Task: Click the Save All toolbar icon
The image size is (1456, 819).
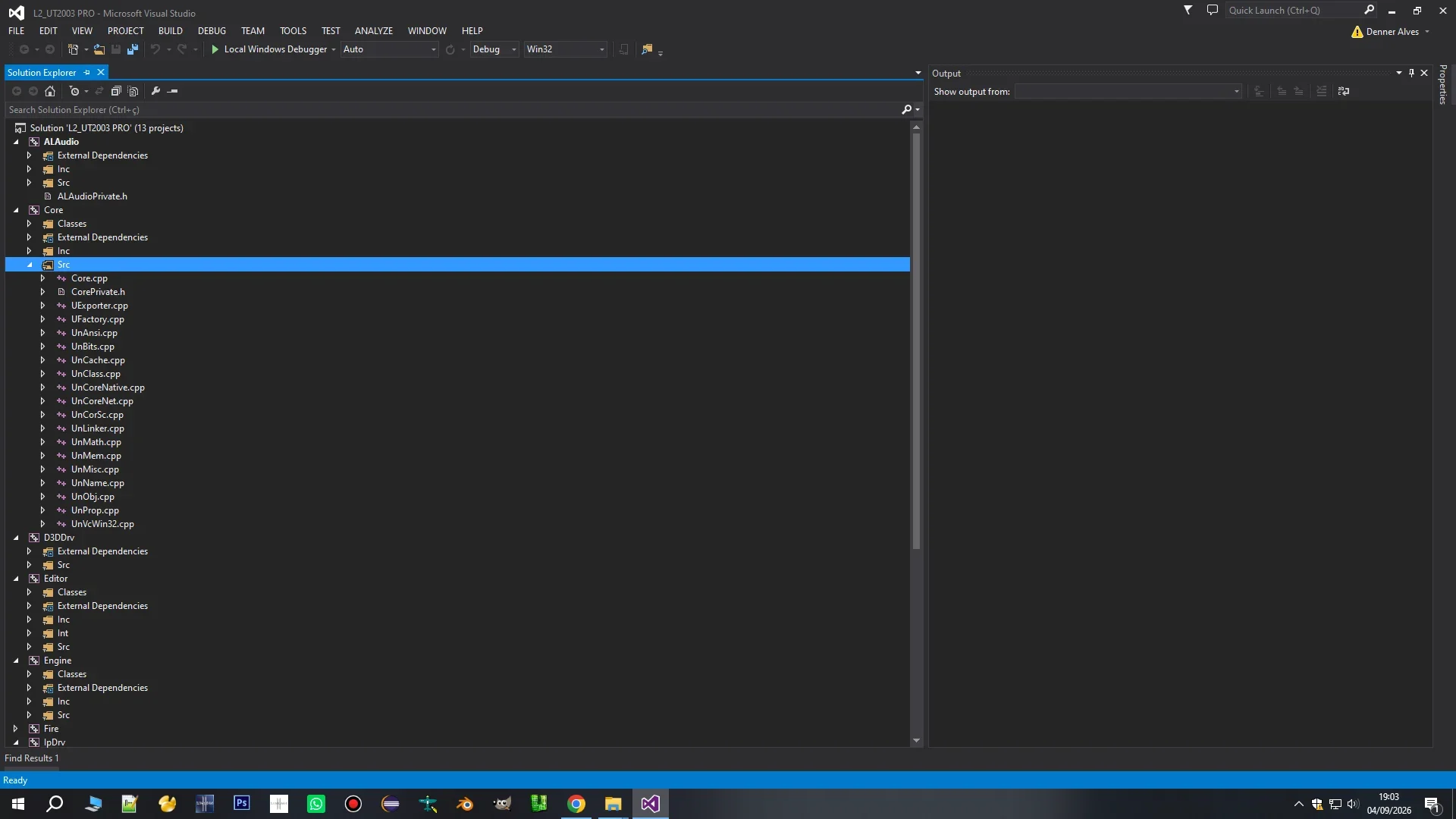Action: click(x=133, y=49)
